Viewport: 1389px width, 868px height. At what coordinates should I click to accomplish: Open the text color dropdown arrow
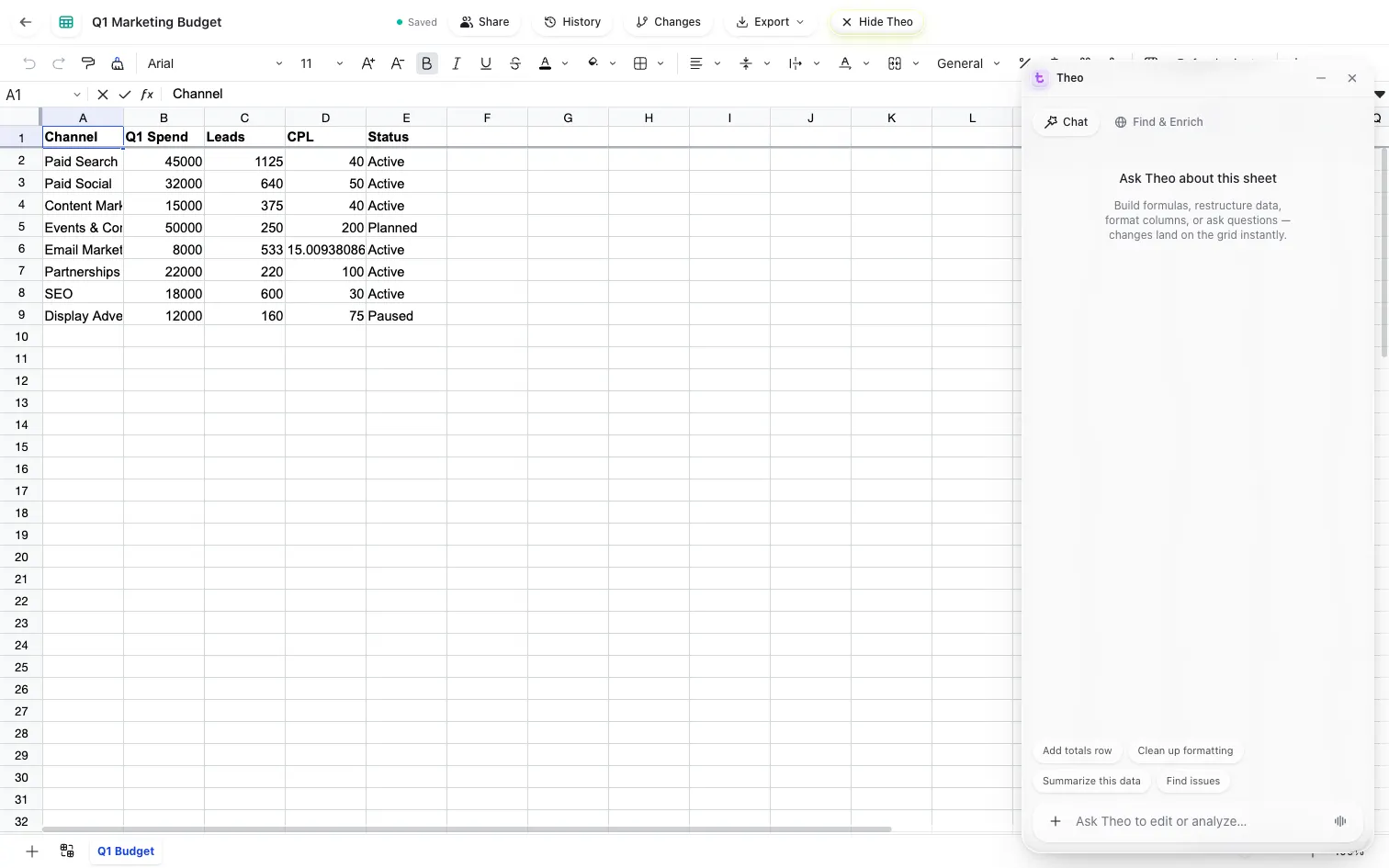coord(565,63)
